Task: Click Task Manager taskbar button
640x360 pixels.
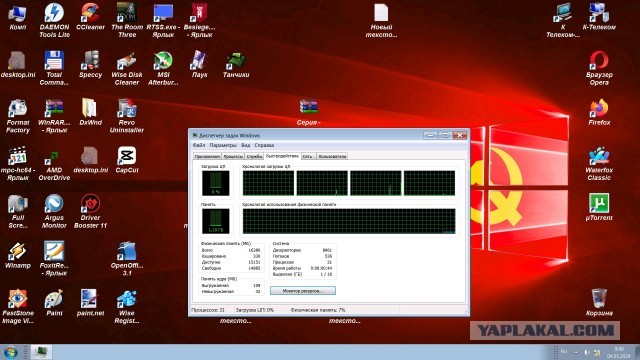Action: [x=41, y=352]
